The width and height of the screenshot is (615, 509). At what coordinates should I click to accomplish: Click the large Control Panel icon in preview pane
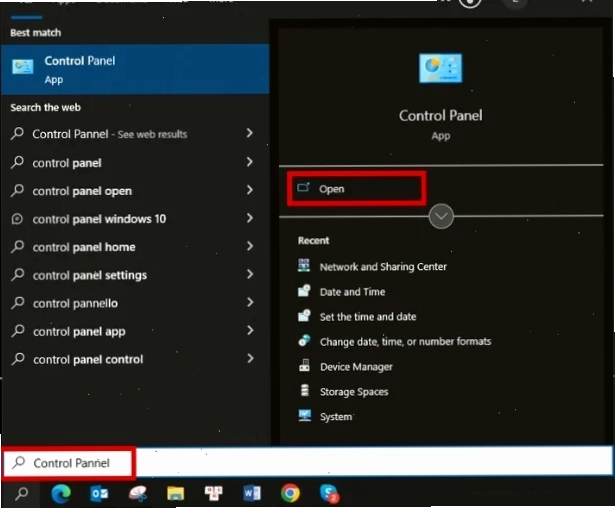(440, 68)
